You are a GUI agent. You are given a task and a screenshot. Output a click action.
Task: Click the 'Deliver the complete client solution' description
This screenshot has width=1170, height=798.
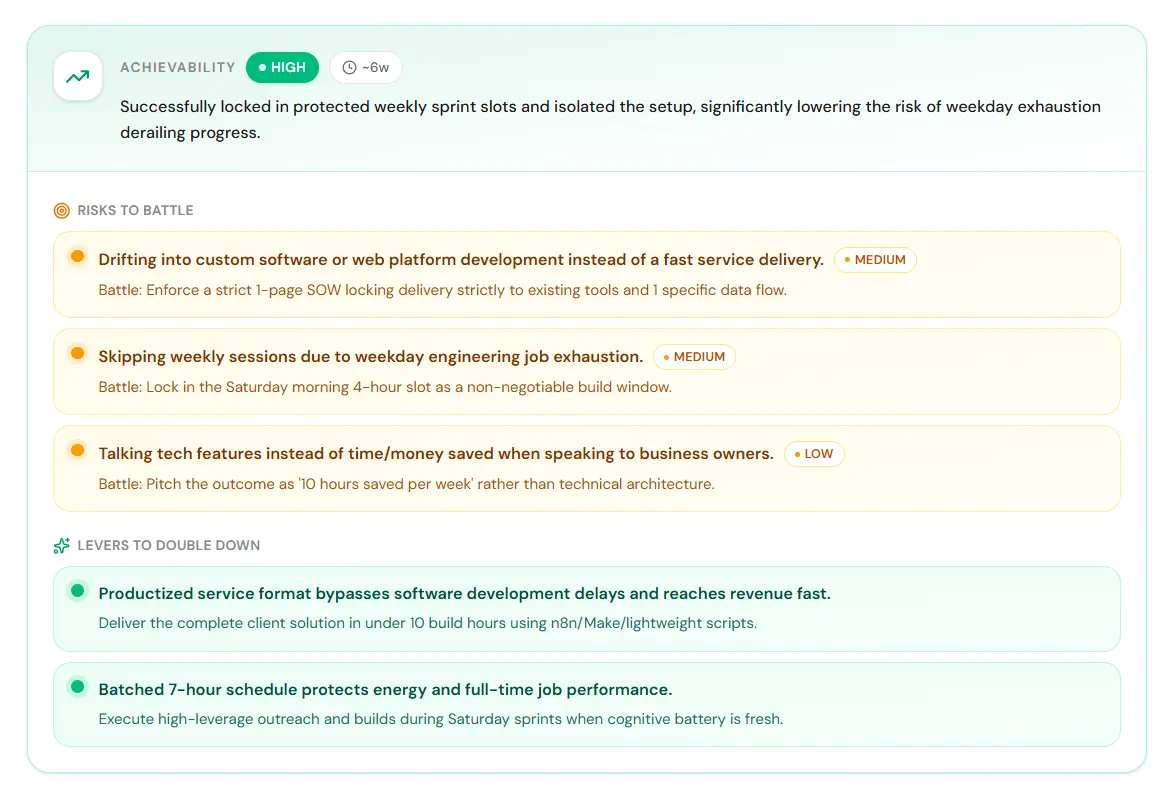[x=428, y=623]
